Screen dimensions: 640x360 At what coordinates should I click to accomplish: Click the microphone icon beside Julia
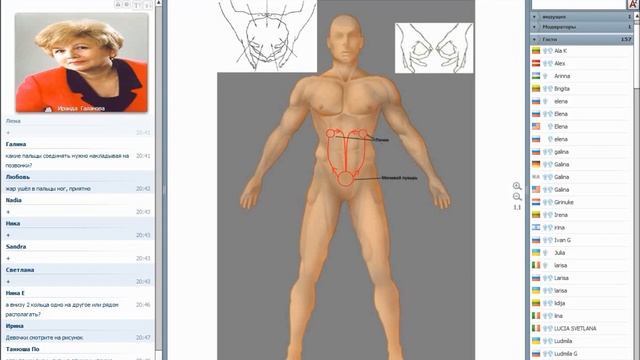[545, 253]
